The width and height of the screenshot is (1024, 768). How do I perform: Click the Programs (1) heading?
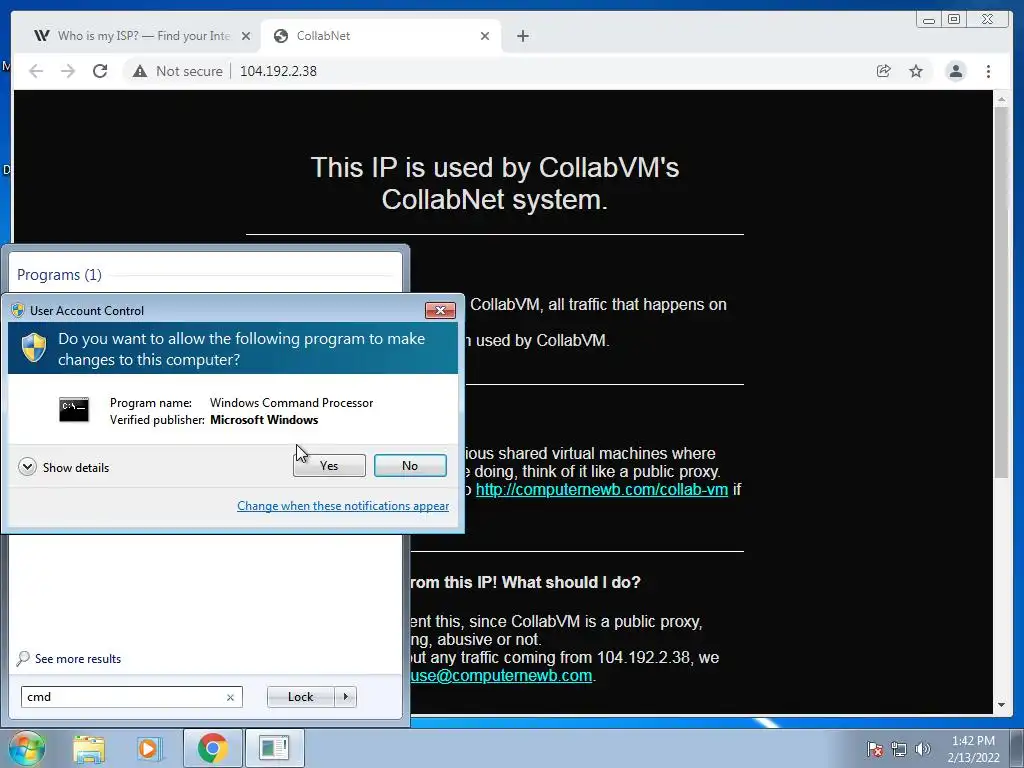59,275
